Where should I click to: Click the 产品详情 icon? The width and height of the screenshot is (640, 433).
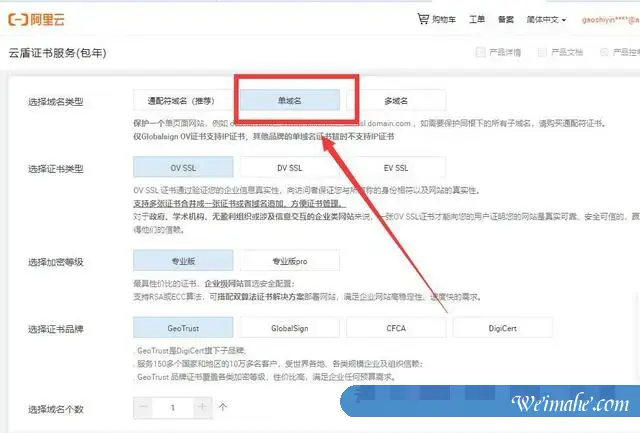(480, 52)
